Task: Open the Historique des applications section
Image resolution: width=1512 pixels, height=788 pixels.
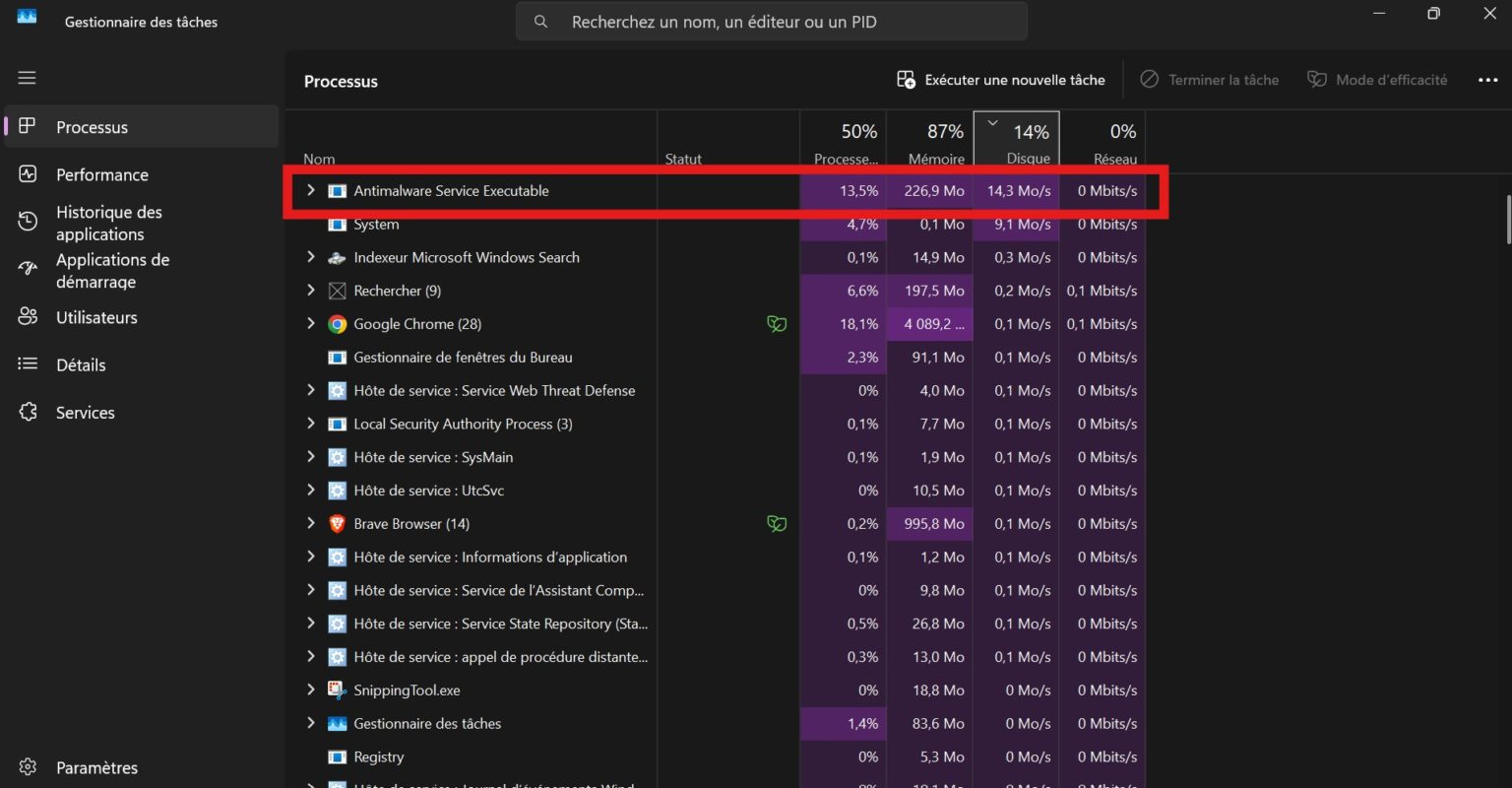Action: coord(108,223)
